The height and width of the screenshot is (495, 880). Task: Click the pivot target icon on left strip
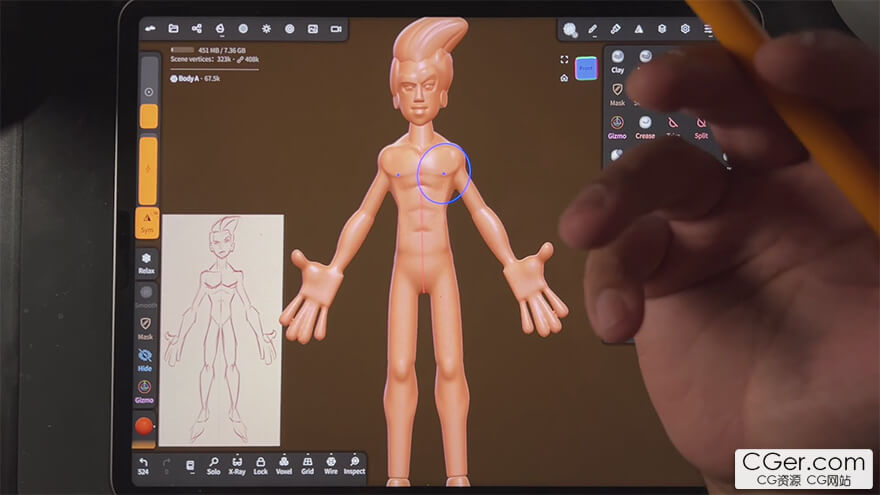coord(149,92)
